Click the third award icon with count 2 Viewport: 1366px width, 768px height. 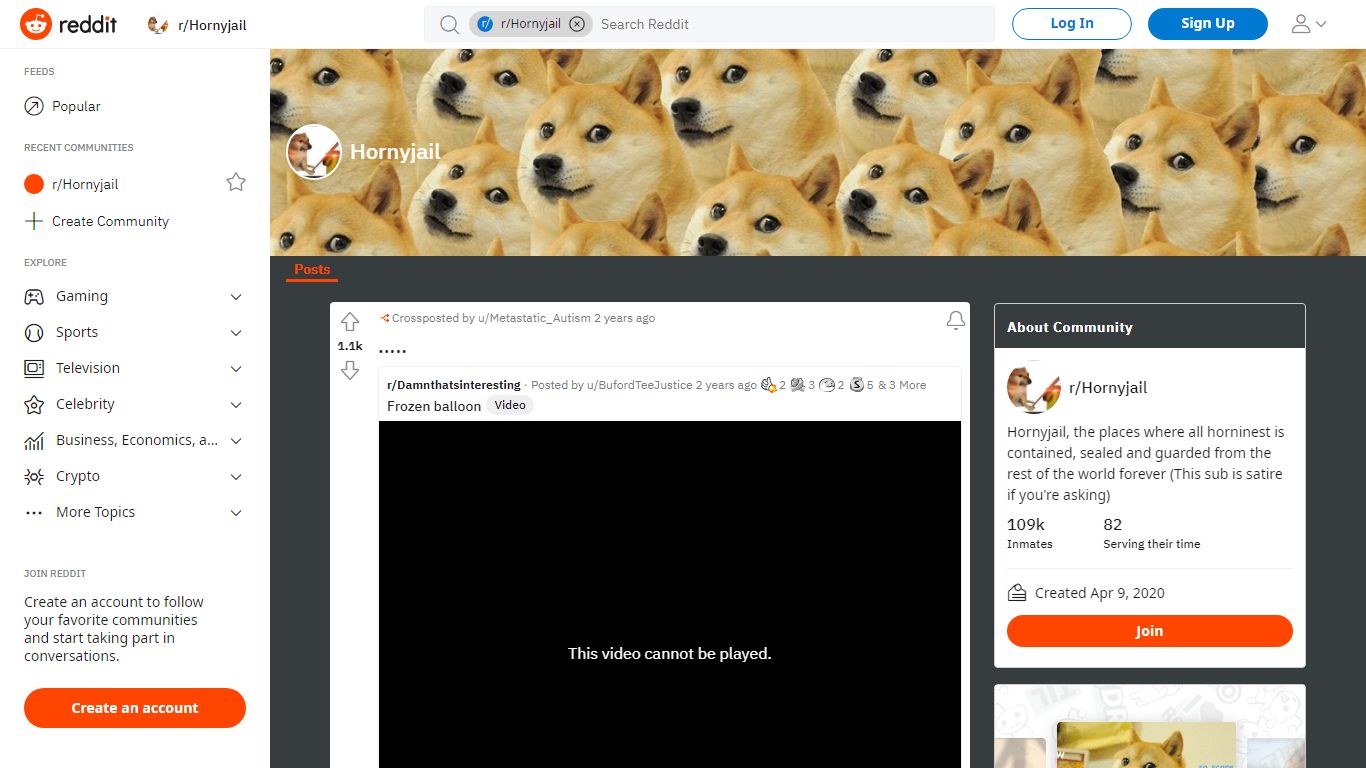tap(827, 385)
